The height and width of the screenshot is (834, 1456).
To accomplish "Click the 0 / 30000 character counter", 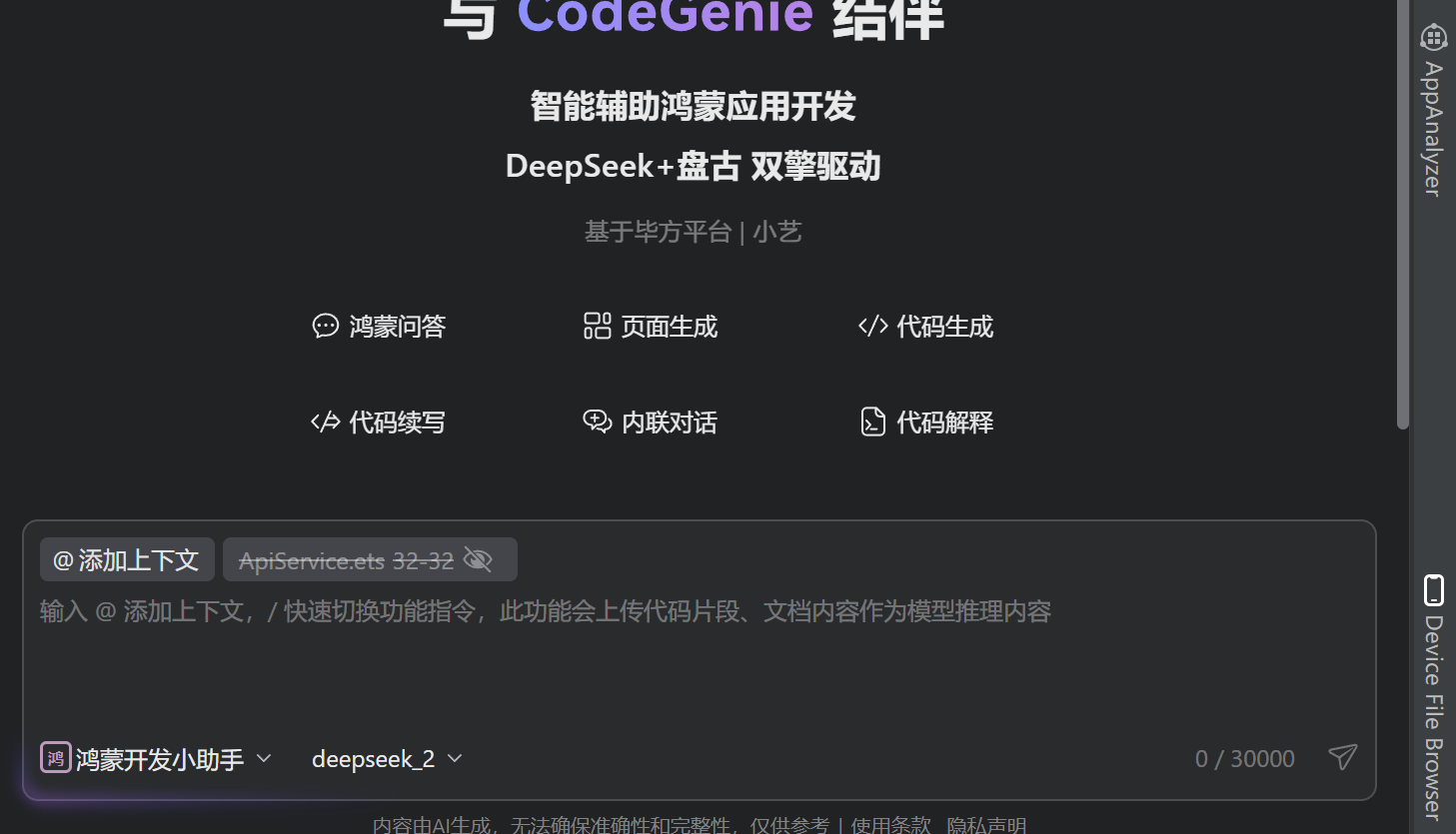I will point(1245,759).
